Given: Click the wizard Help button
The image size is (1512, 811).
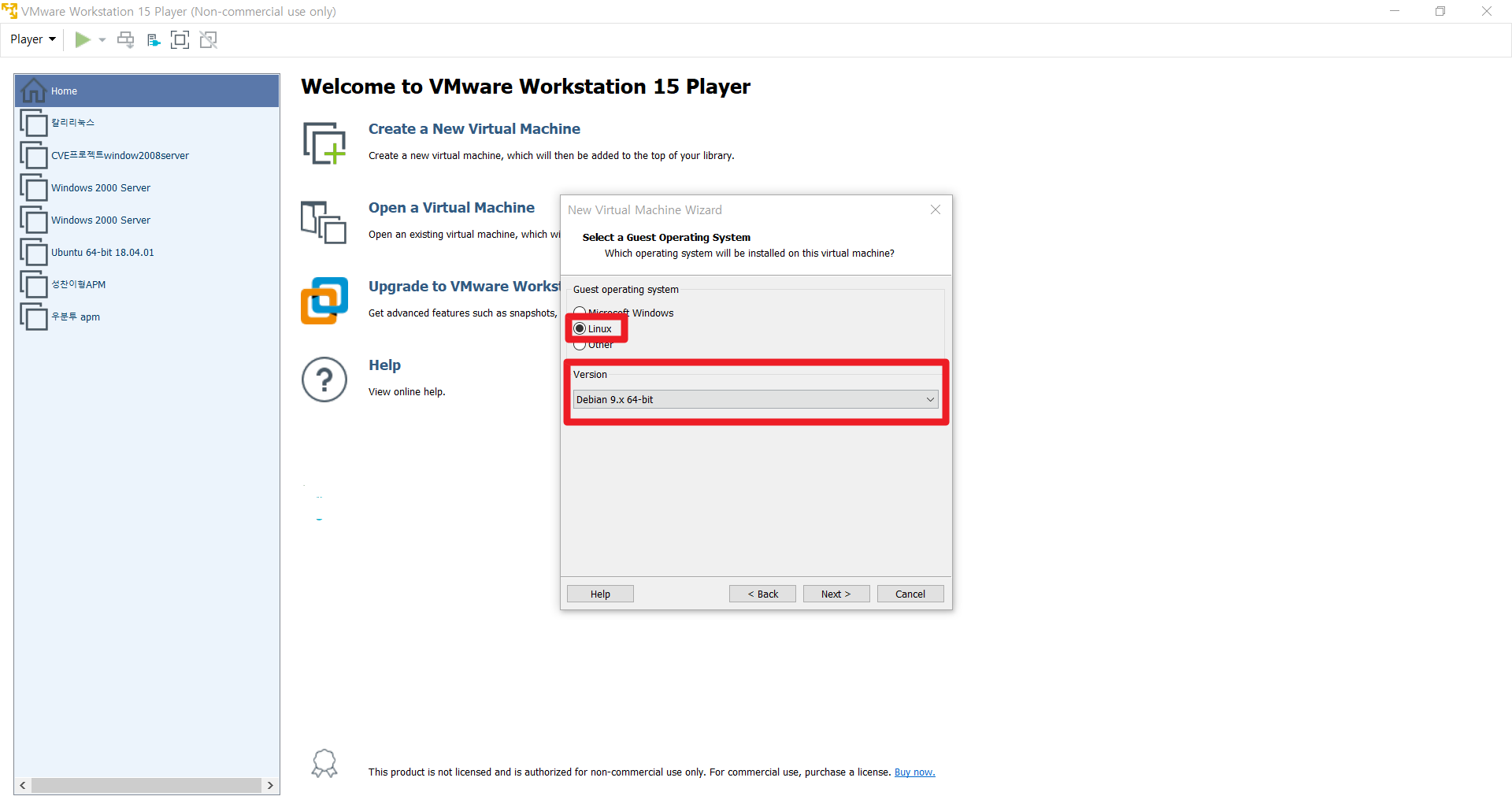Looking at the screenshot, I should (x=600, y=594).
